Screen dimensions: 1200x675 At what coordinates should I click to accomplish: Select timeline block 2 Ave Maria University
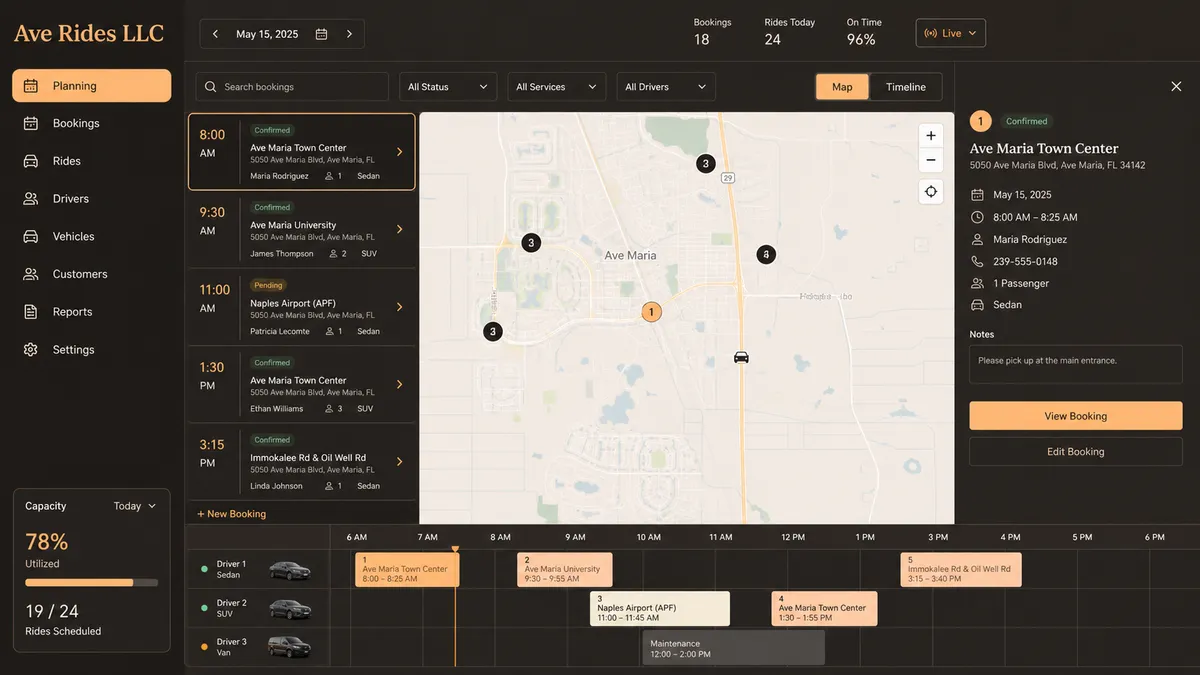tap(564, 569)
